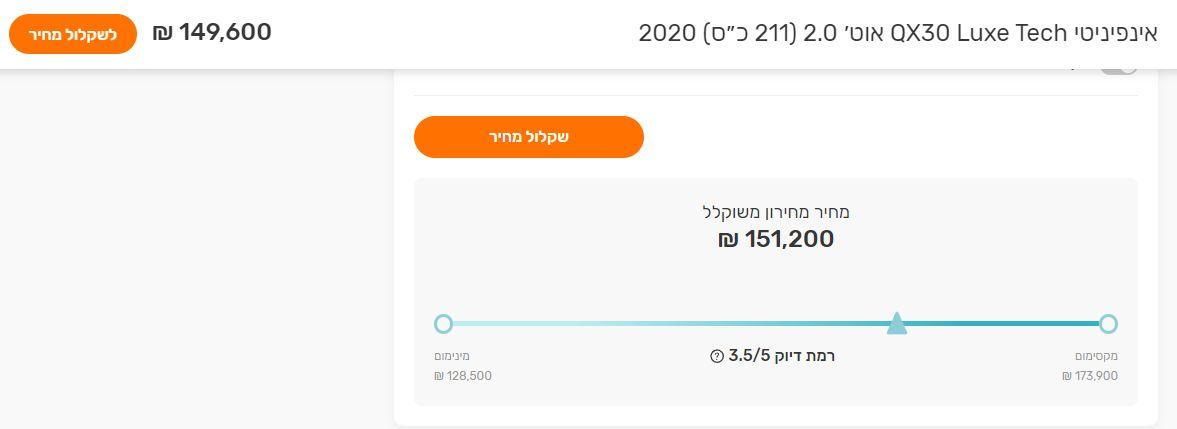
Task: Select the 149,600 price in the header
Action: pos(225,33)
